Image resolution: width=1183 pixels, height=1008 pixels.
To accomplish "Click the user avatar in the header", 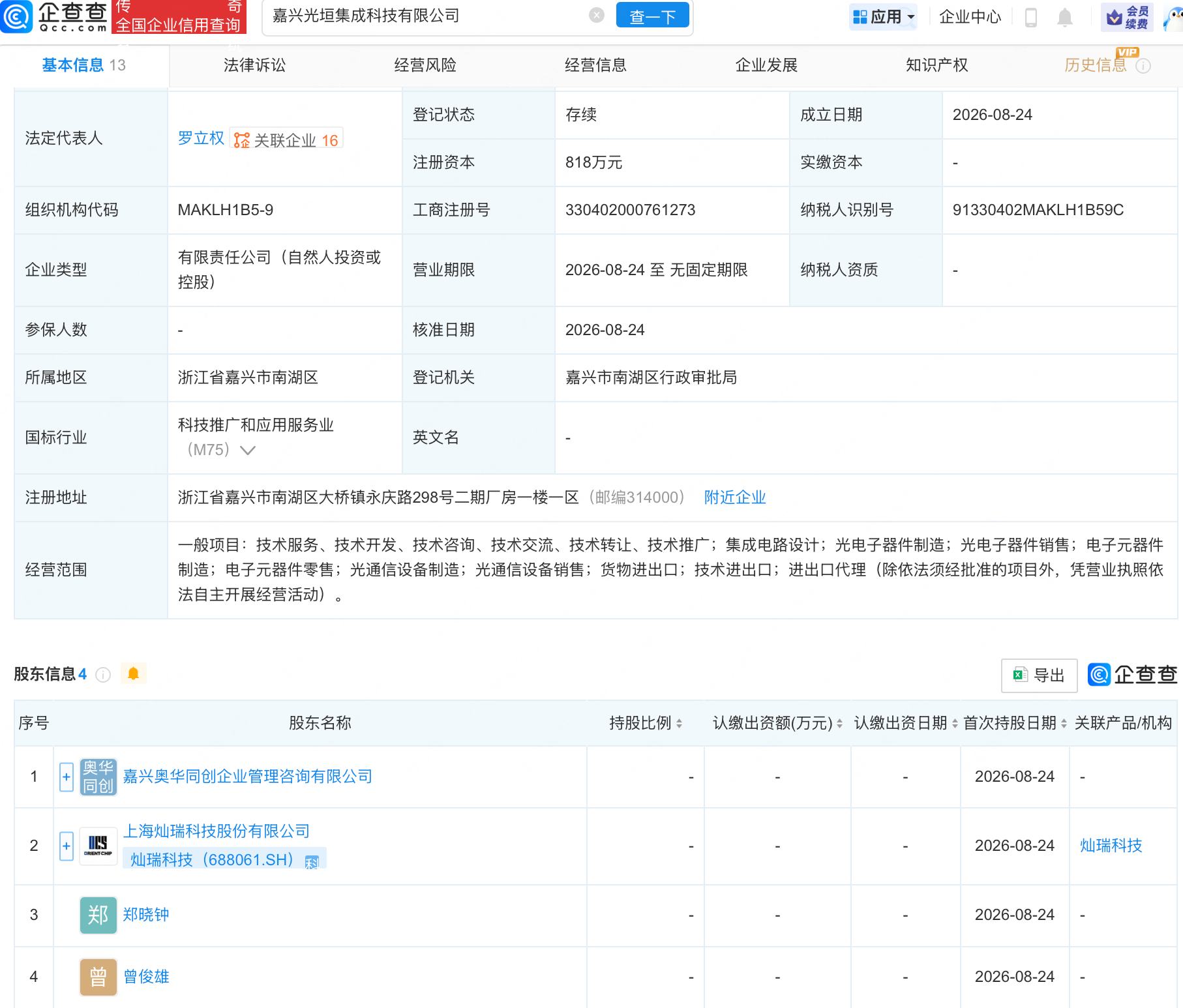I will [x=1174, y=17].
